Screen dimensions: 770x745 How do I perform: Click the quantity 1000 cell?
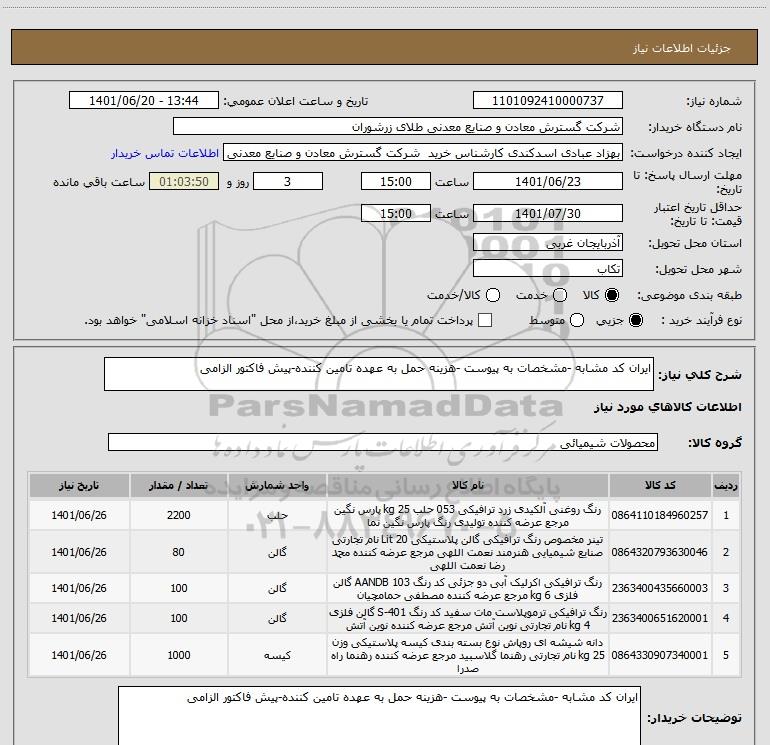(x=179, y=655)
